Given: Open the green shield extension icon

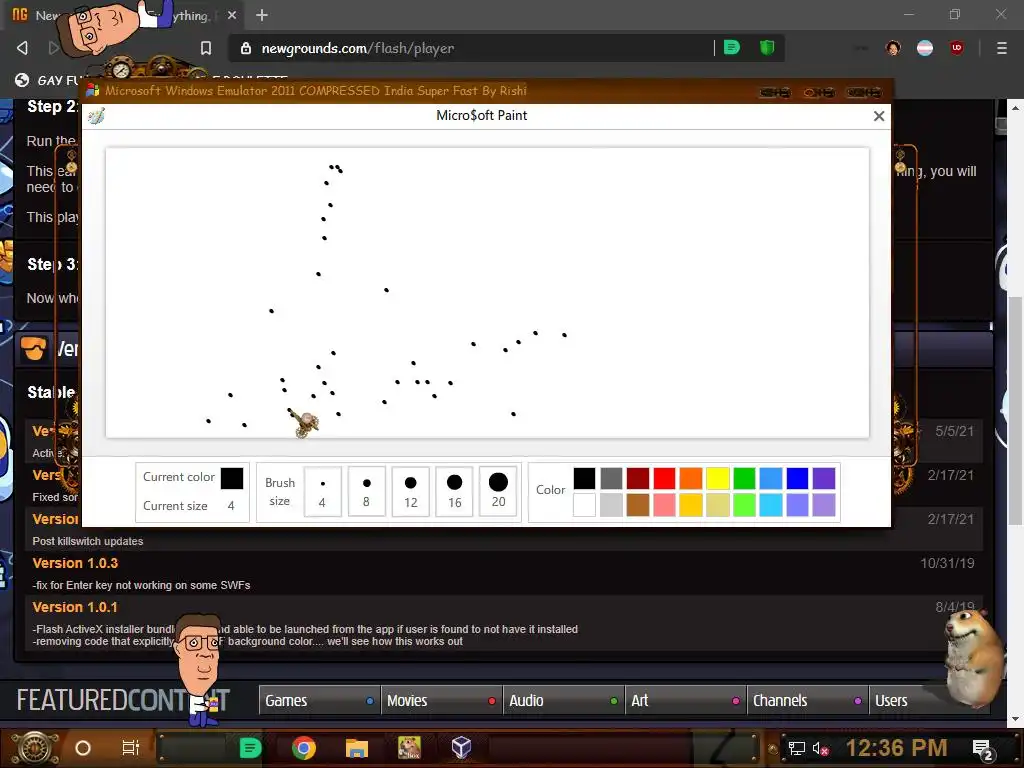Looking at the screenshot, I should (x=767, y=48).
